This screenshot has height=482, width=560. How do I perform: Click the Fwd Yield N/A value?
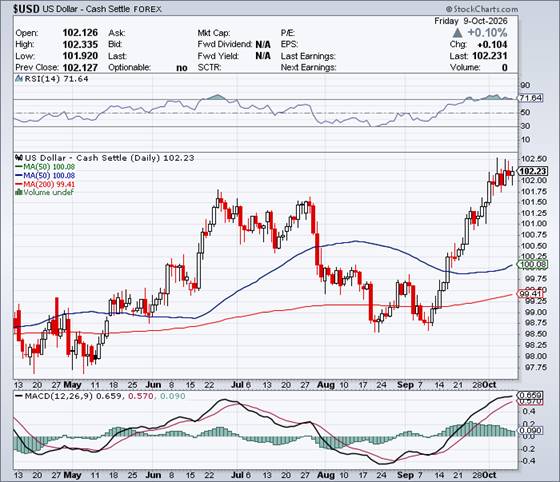[263, 56]
